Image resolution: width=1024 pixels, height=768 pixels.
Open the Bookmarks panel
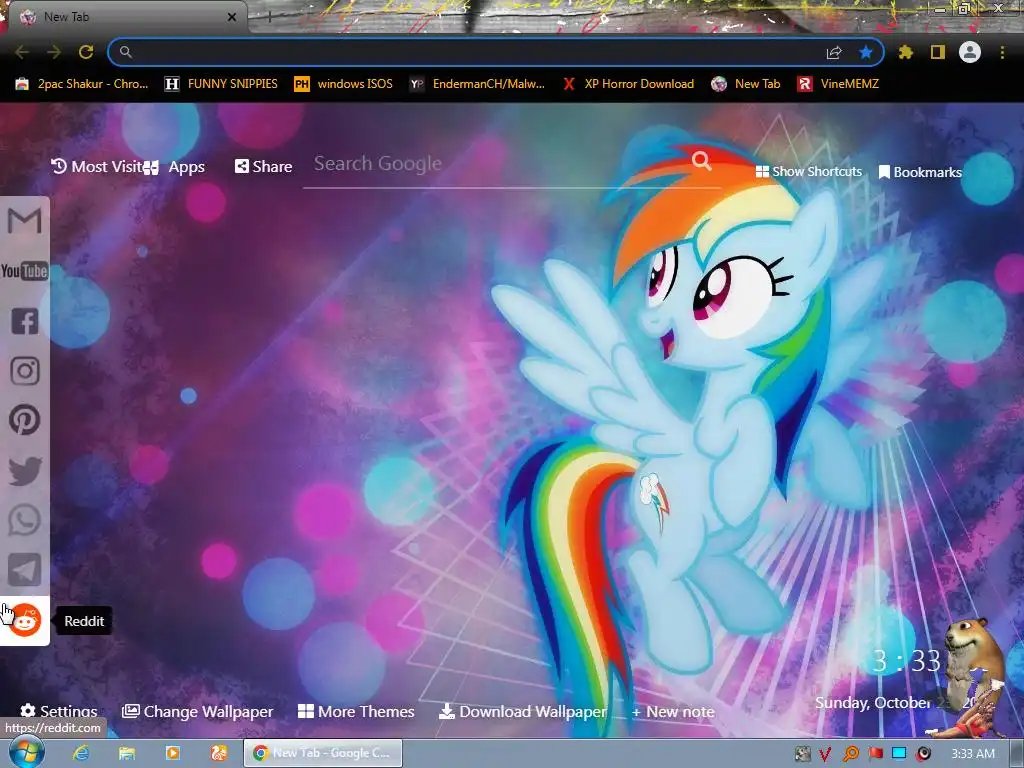[x=920, y=172]
